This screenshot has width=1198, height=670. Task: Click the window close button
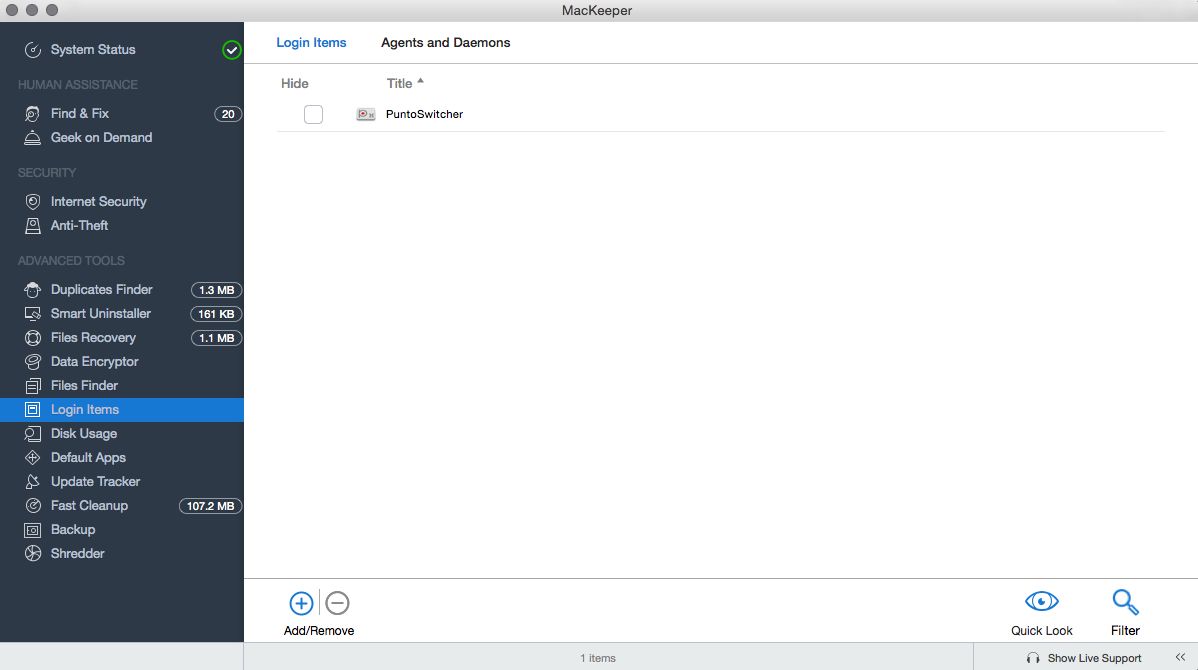(11, 10)
